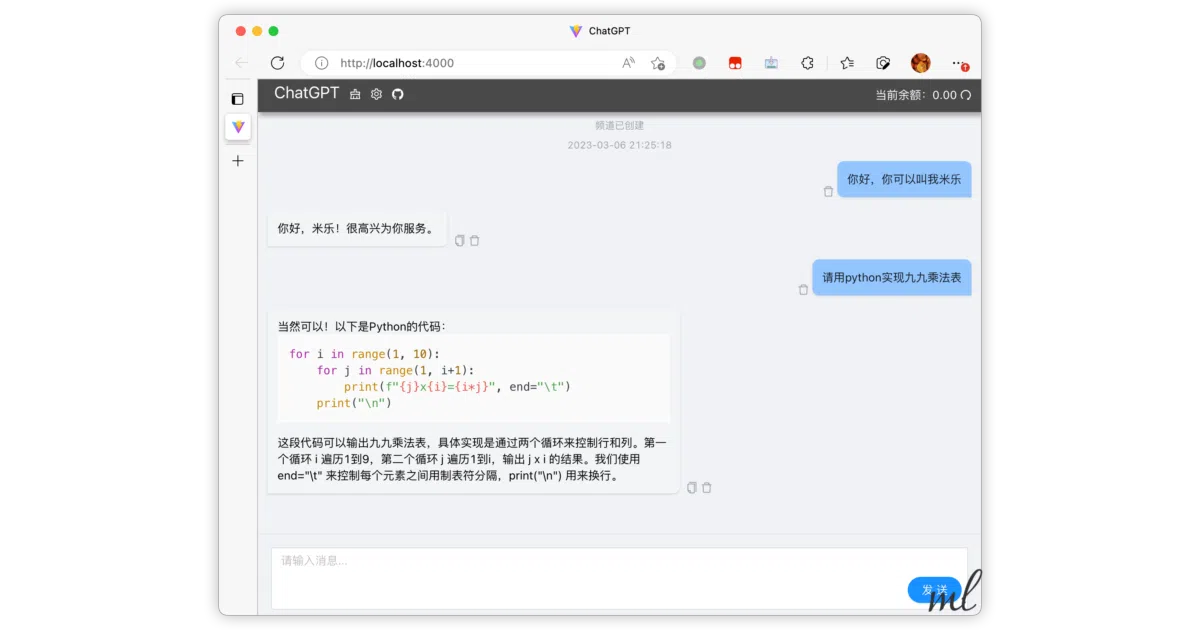Open the settings gear in ChatGPT header
The width and height of the screenshot is (1200, 630).
pos(376,94)
